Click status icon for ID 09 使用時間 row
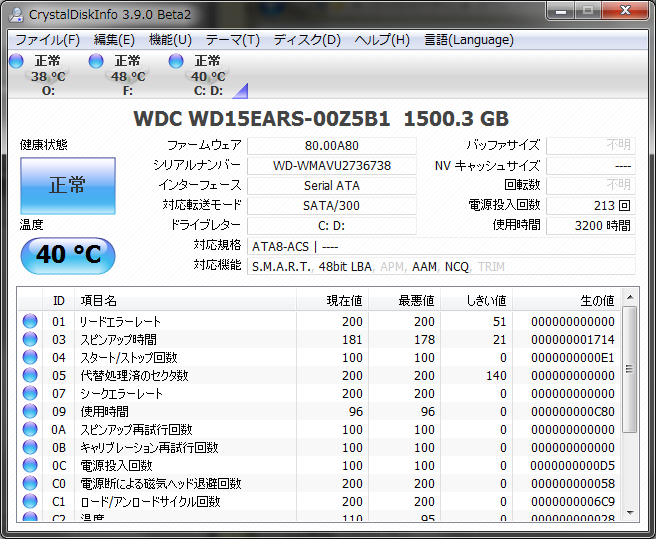This screenshot has height=539, width=656. (30, 411)
